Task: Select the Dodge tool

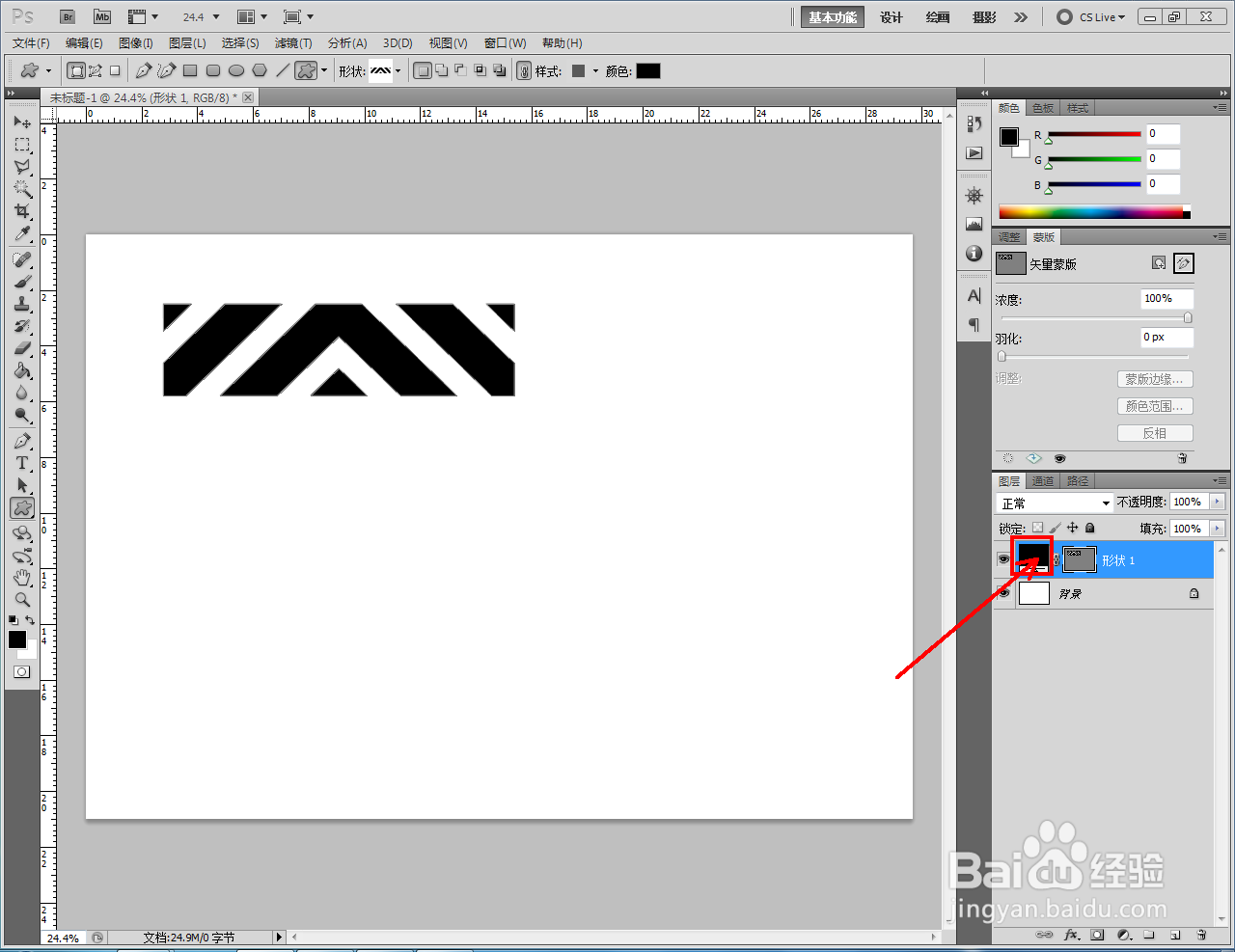Action: coord(22,416)
